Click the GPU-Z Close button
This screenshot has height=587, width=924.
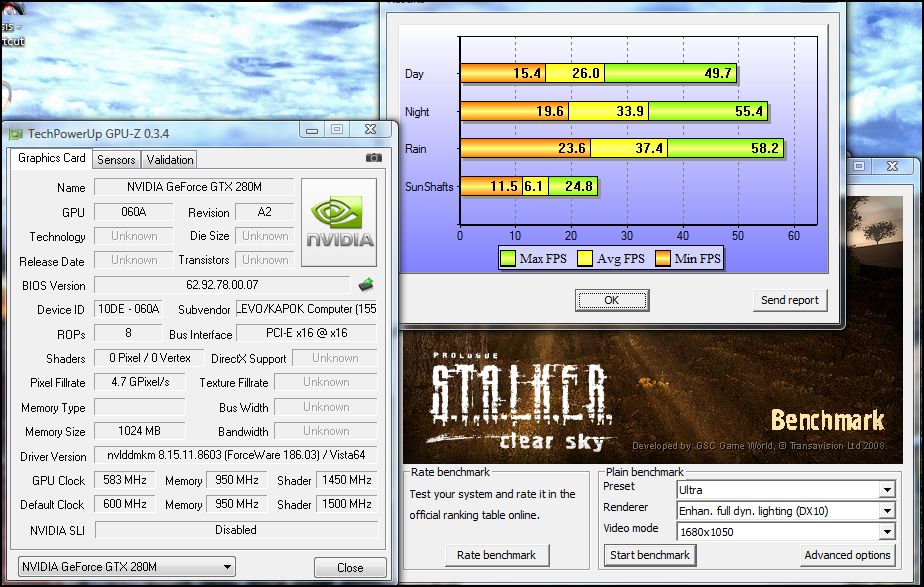[350, 568]
